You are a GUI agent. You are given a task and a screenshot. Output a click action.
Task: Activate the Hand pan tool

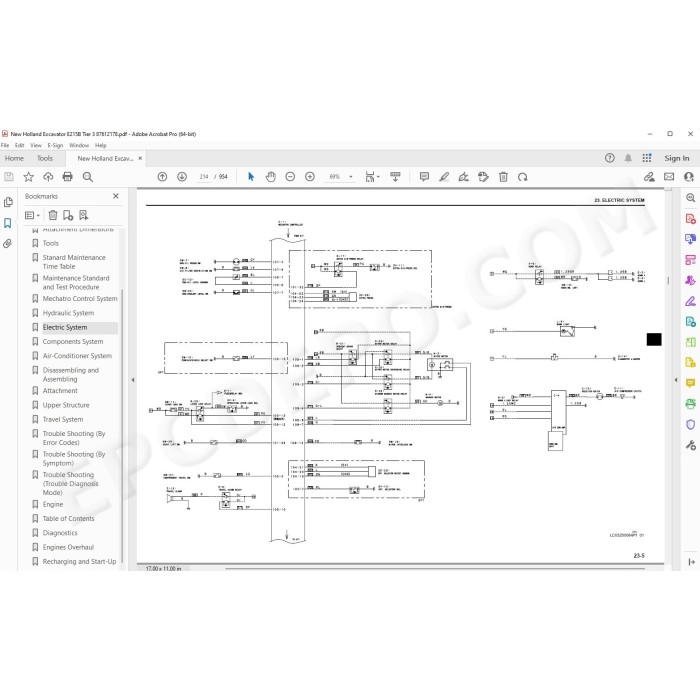click(271, 177)
